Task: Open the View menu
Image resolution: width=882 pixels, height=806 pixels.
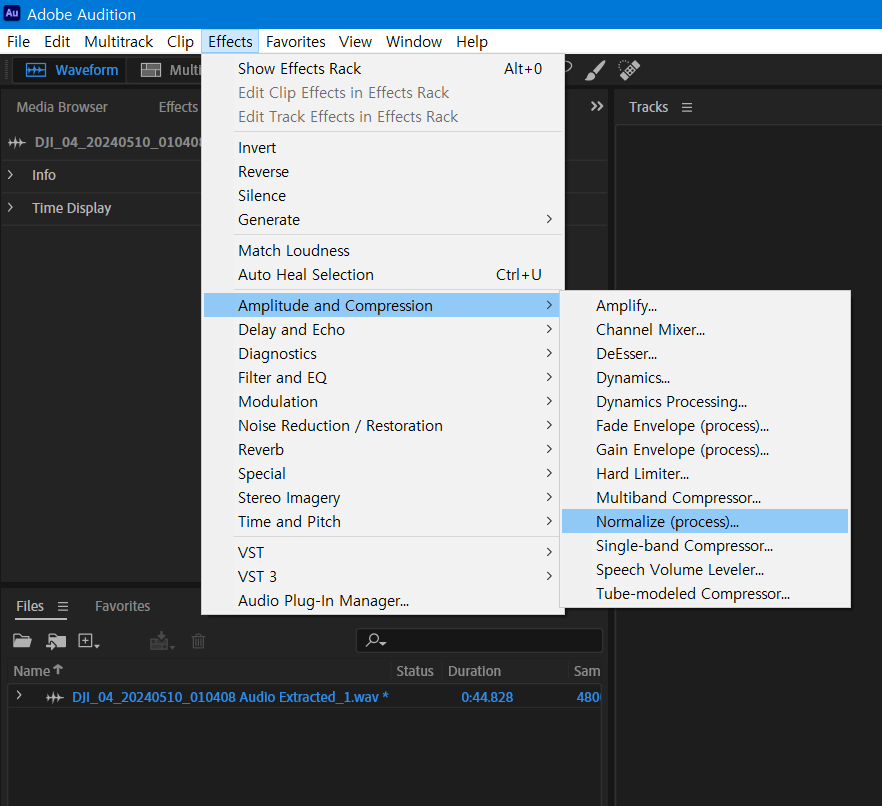Action: (x=355, y=42)
